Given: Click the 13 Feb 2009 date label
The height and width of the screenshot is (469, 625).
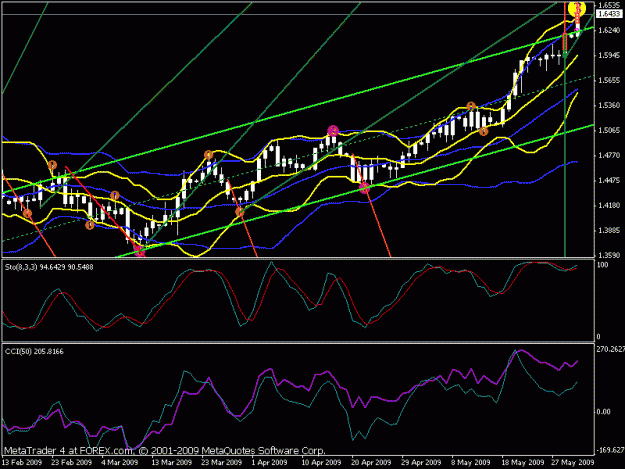Looking at the screenshot, I should pyautogui.click(x=22, y=463).
